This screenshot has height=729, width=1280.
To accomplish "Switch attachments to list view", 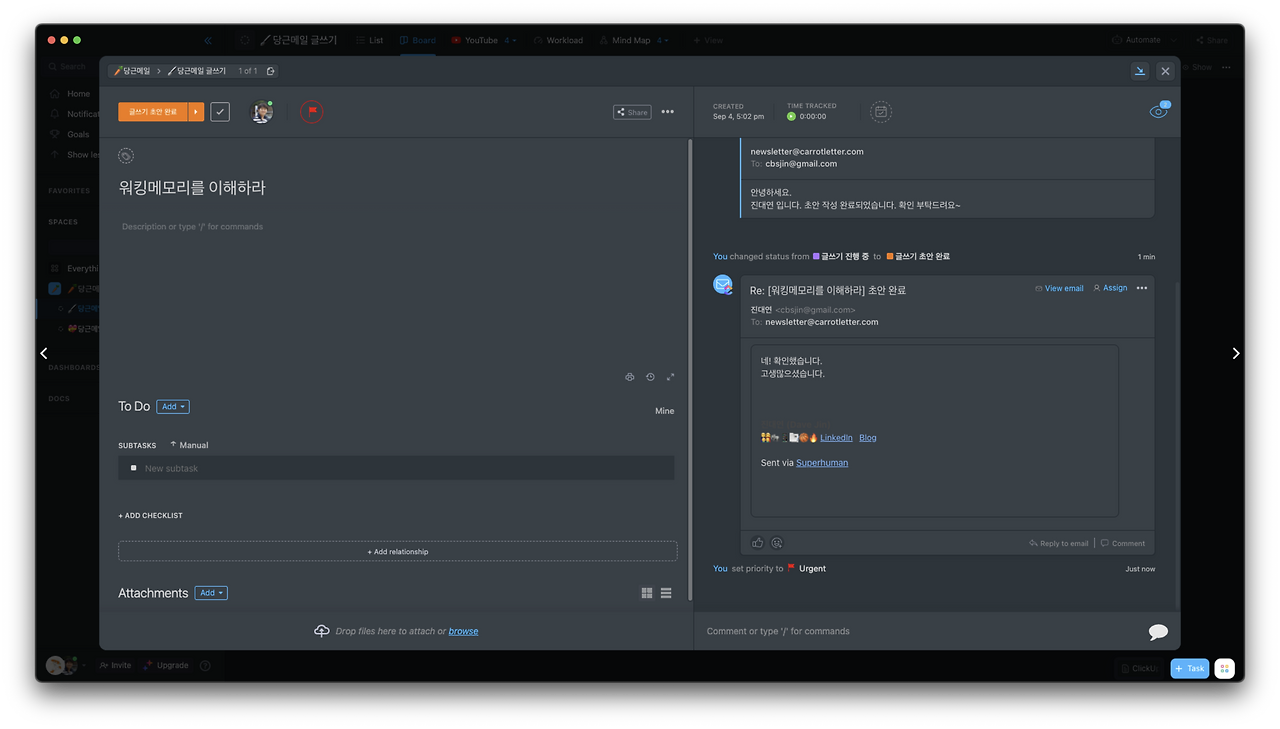I will pyautogui.click(x=666, y=593).
